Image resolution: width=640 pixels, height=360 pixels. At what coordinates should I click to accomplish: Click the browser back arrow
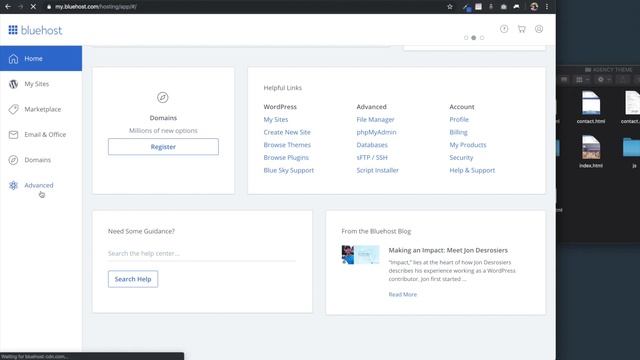[8, 7]
